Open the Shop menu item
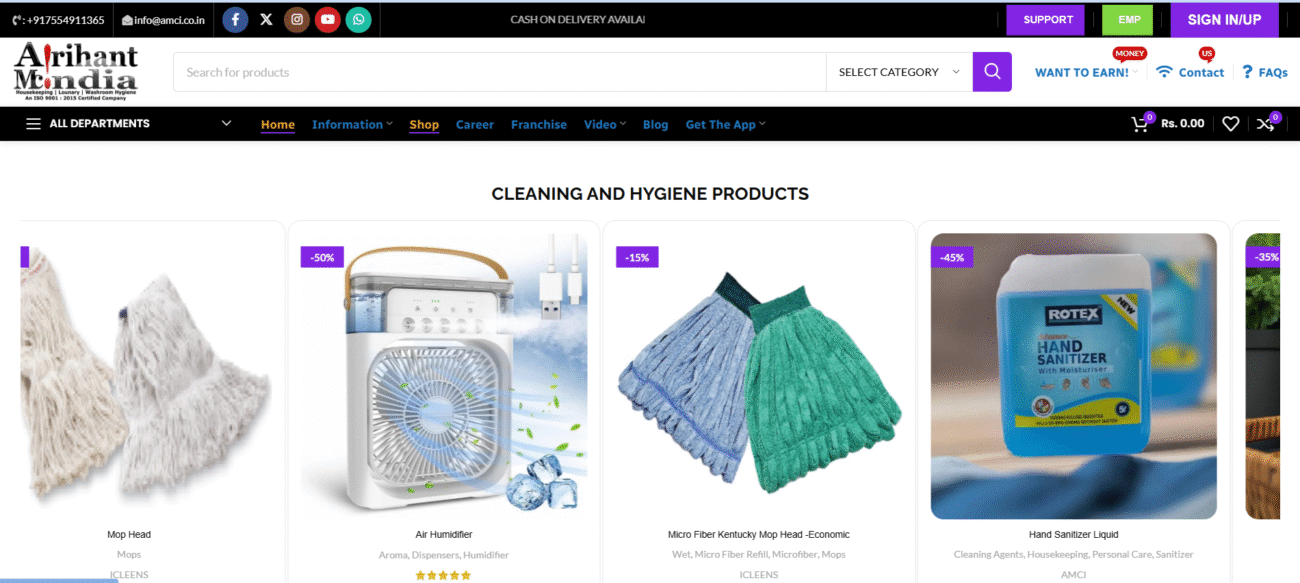The image size is (1300, 583). (424, 124)
